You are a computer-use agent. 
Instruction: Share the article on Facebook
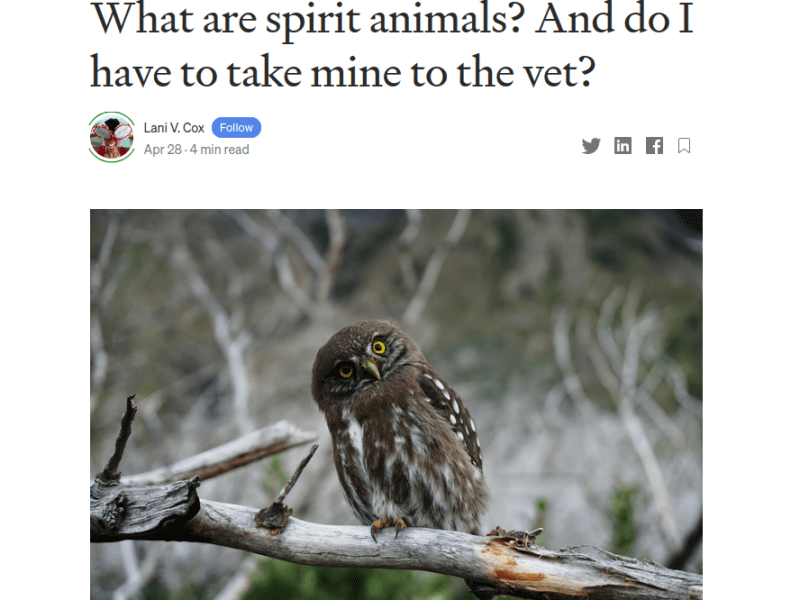654,146
